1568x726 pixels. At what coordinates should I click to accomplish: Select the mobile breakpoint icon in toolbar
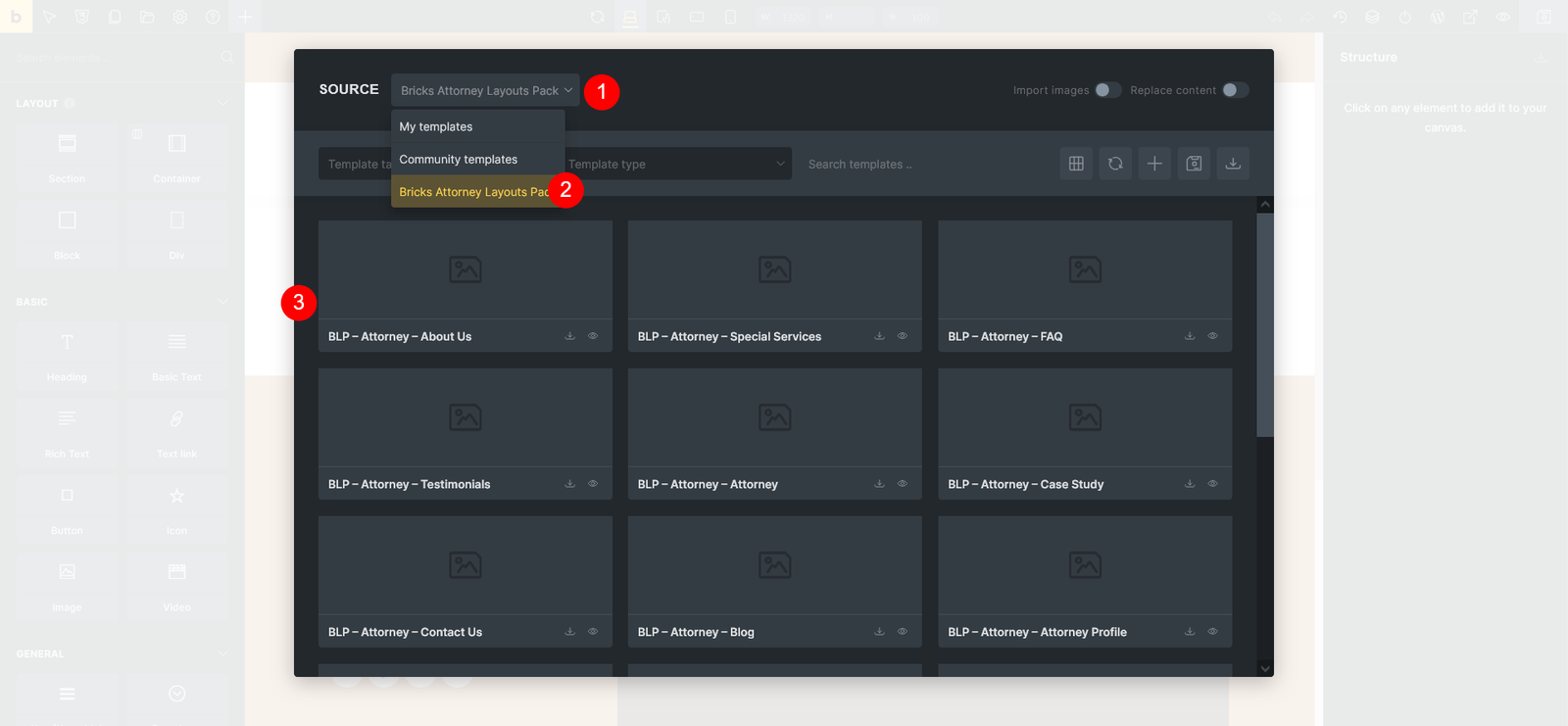tap(730, 17)
